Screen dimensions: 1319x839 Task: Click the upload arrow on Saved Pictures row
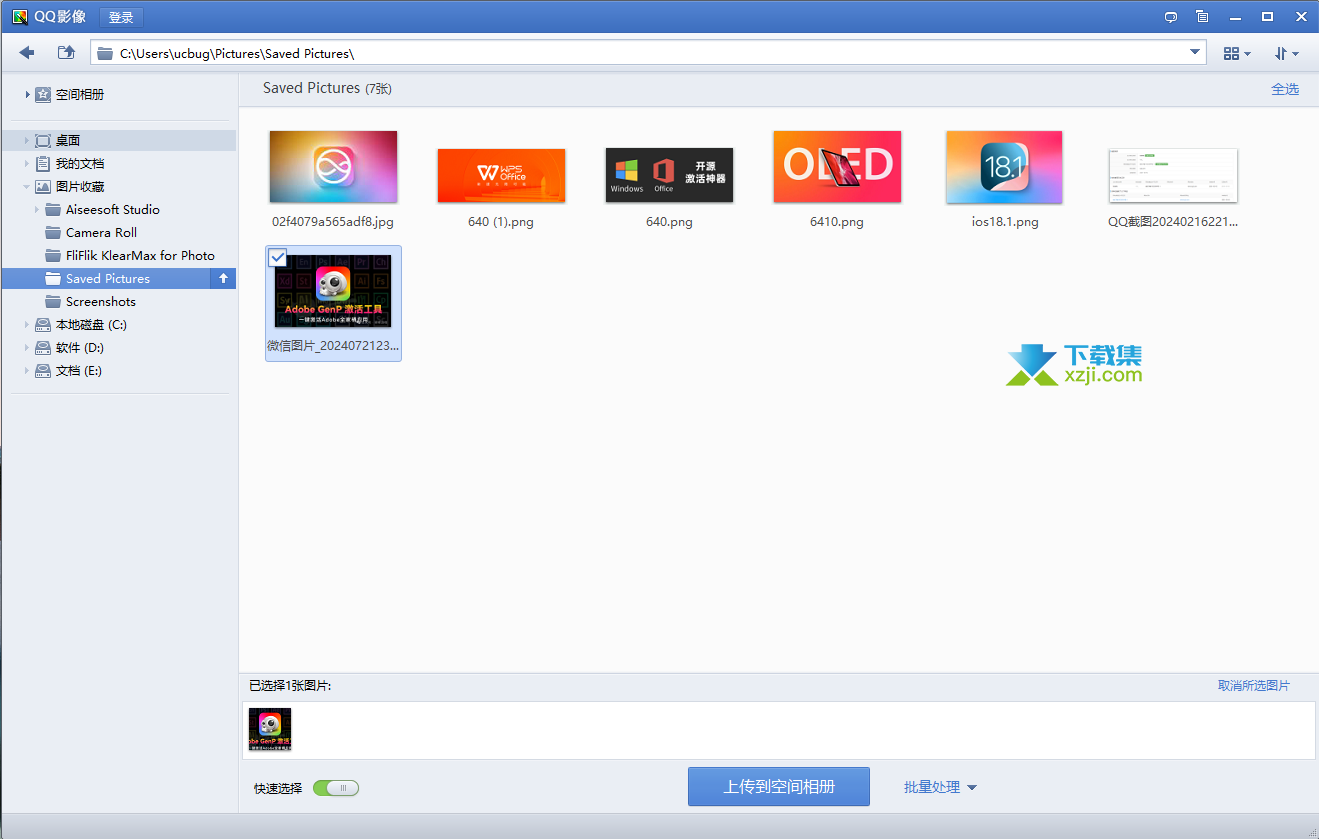(223, 279)
